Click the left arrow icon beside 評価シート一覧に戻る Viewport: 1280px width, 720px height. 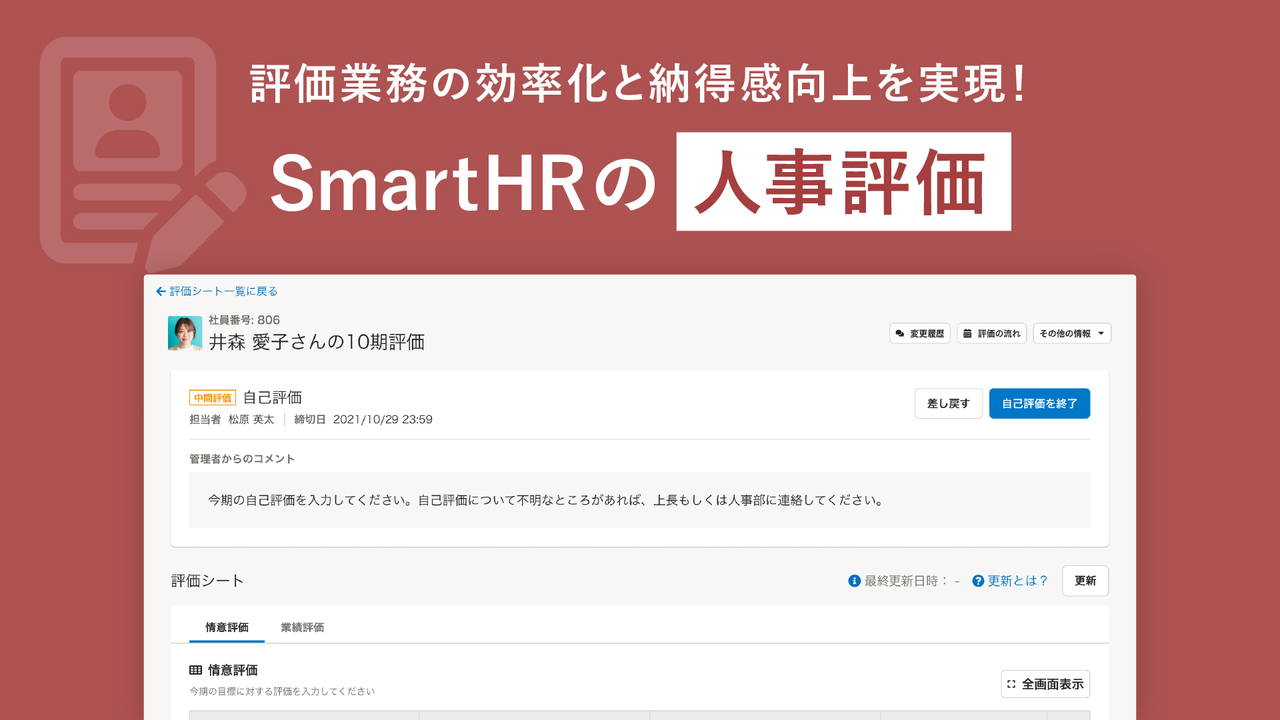(161, 291)
